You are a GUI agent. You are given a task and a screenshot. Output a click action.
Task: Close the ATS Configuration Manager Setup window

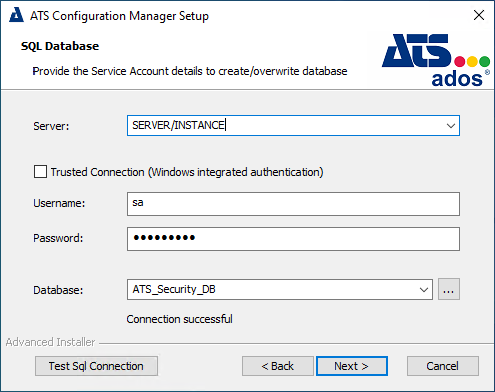tap(479, 15)
